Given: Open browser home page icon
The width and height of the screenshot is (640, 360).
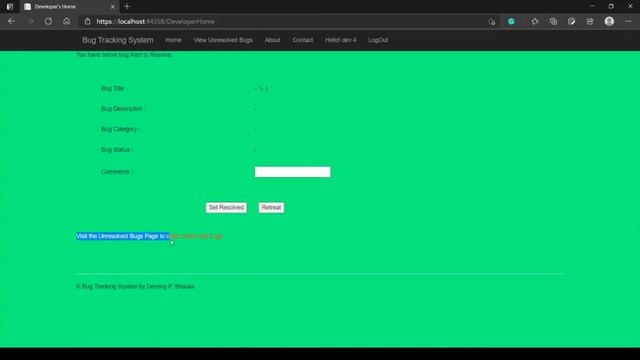Looking at the screenshot, I should 67,21.
